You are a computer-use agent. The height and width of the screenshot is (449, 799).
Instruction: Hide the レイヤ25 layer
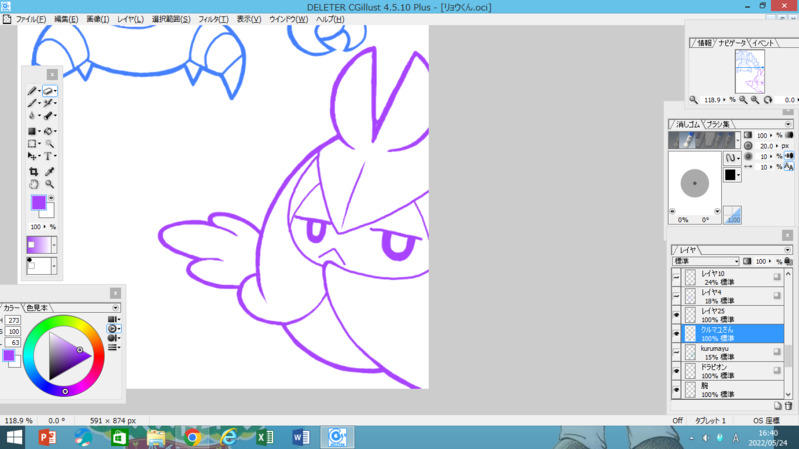coord(676,315)
